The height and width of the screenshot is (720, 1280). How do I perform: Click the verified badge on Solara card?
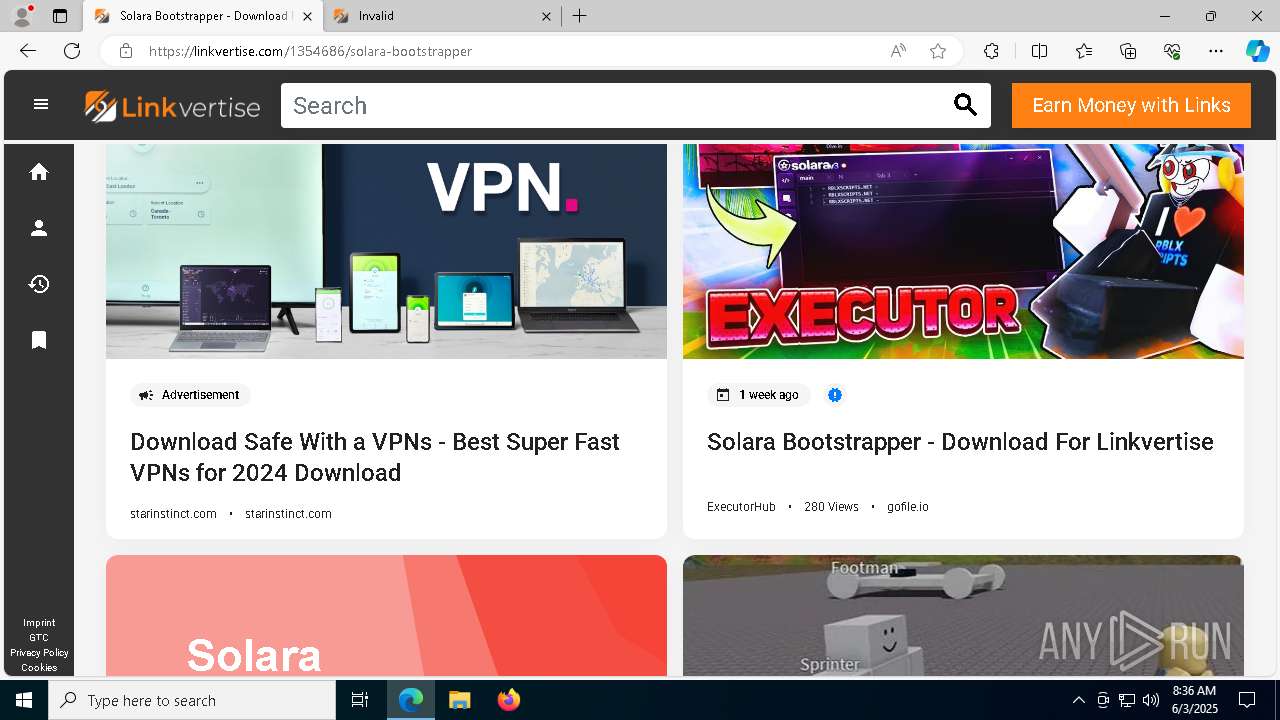coord(835,395)
